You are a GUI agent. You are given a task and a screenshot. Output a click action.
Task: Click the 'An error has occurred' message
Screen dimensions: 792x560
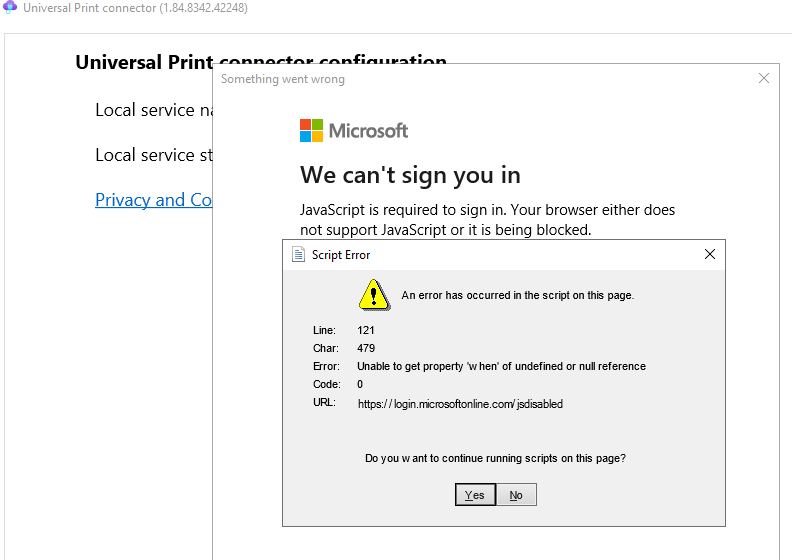(x=517, y=295)
